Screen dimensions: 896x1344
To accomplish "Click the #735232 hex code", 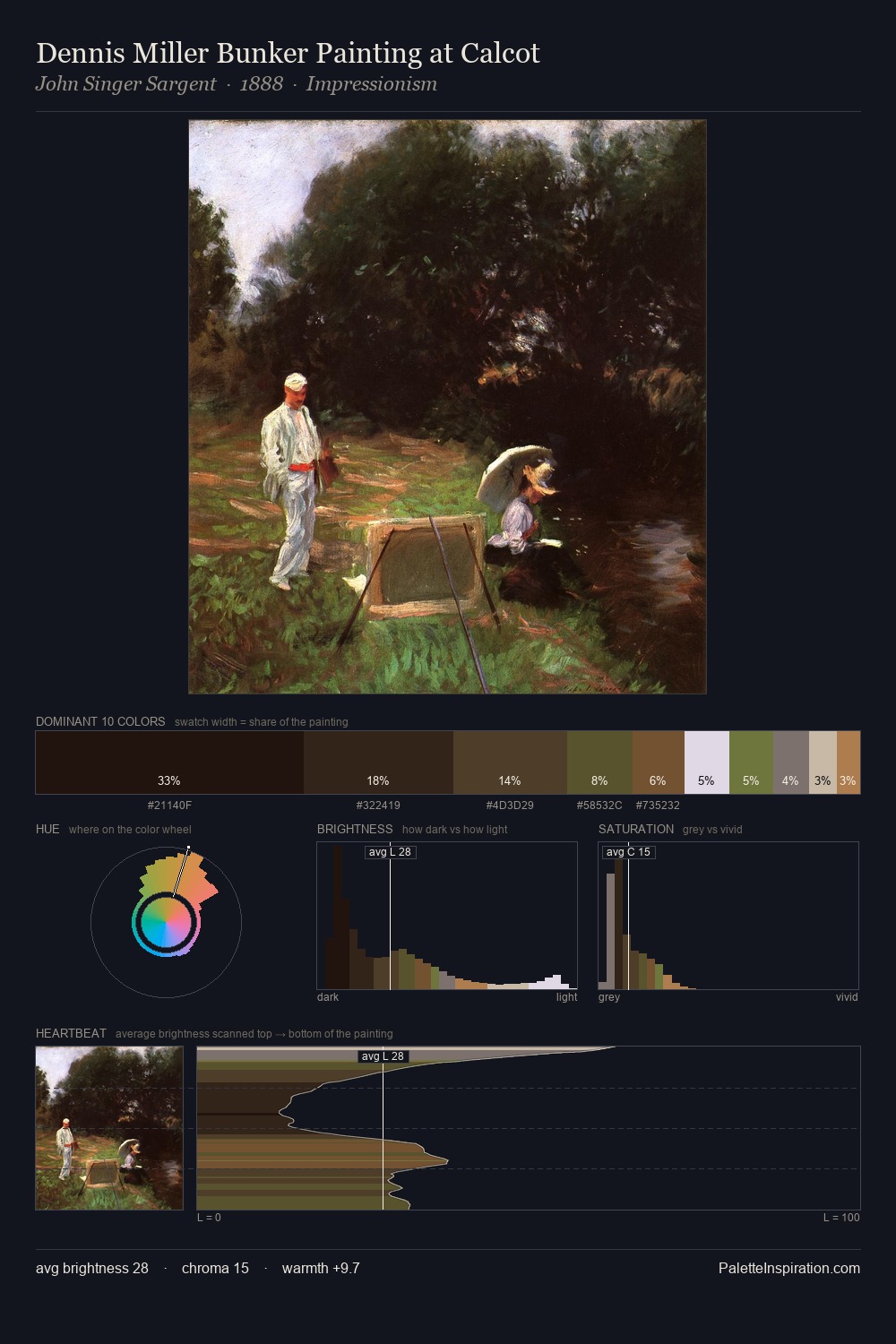I will pos(658,806).
